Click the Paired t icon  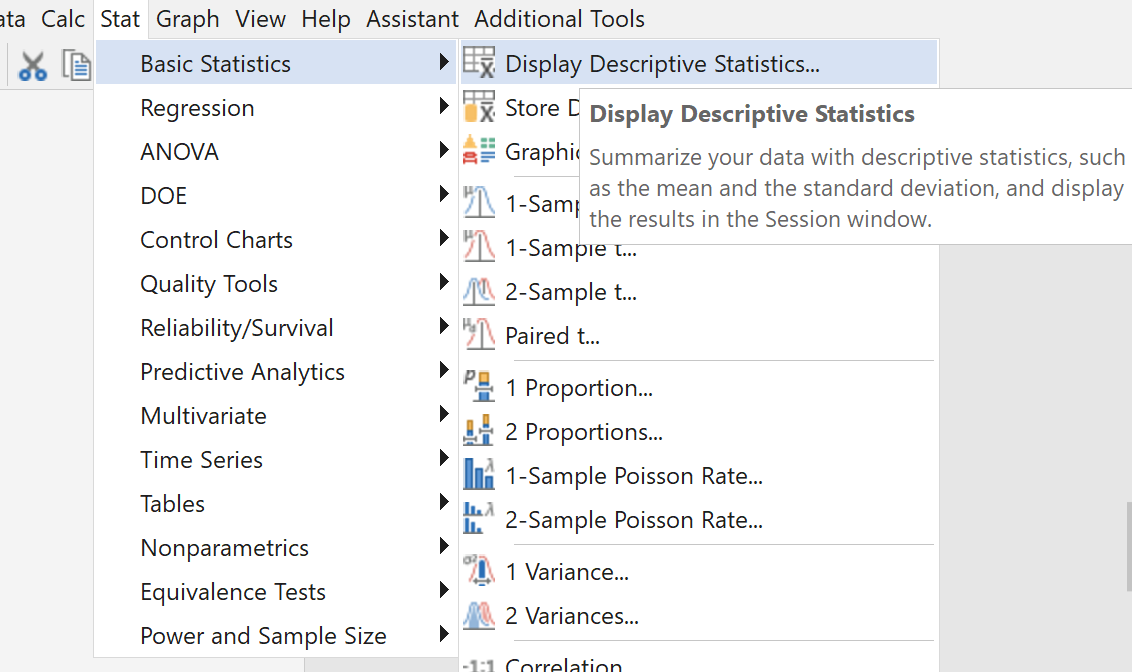click(x=479, y=334)
